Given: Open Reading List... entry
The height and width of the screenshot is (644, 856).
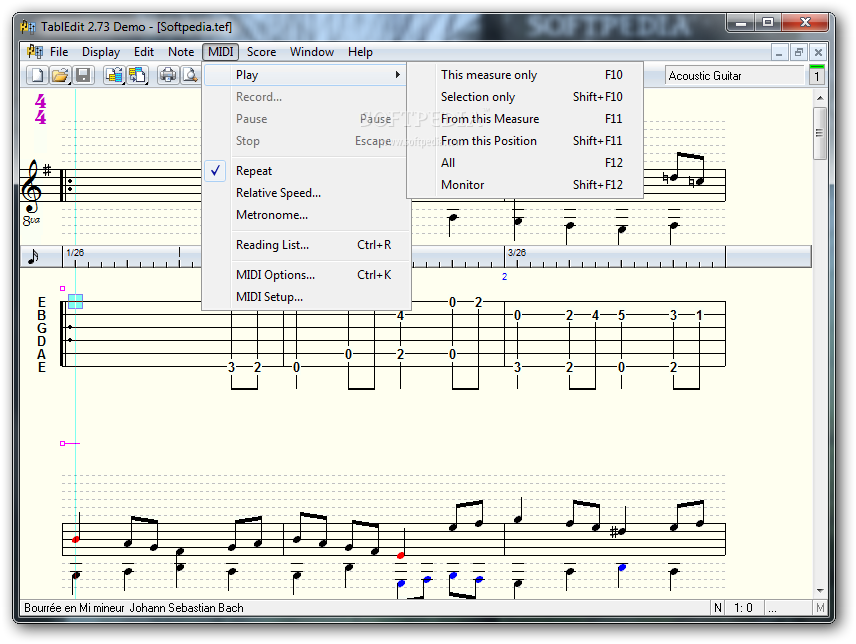Looking at the screenshot, I should coord(306,245).
